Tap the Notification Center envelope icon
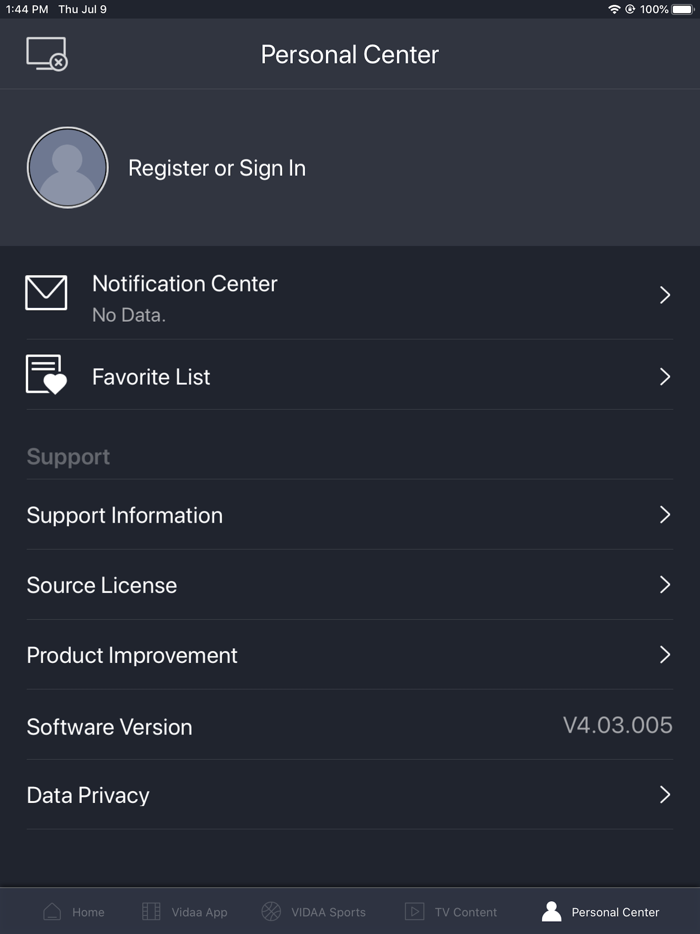Viewport: 700px width, 934px height. tap(46, 293)
